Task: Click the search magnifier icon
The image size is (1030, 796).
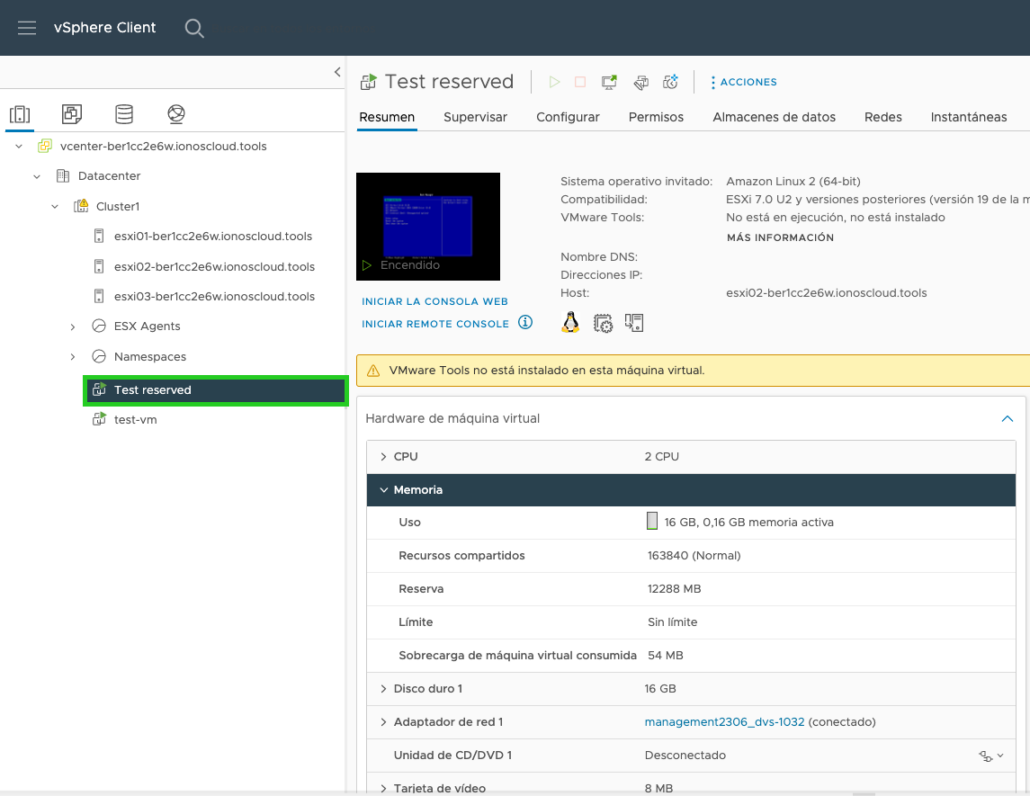Action: pyautogui.click(x=194, y=28)
